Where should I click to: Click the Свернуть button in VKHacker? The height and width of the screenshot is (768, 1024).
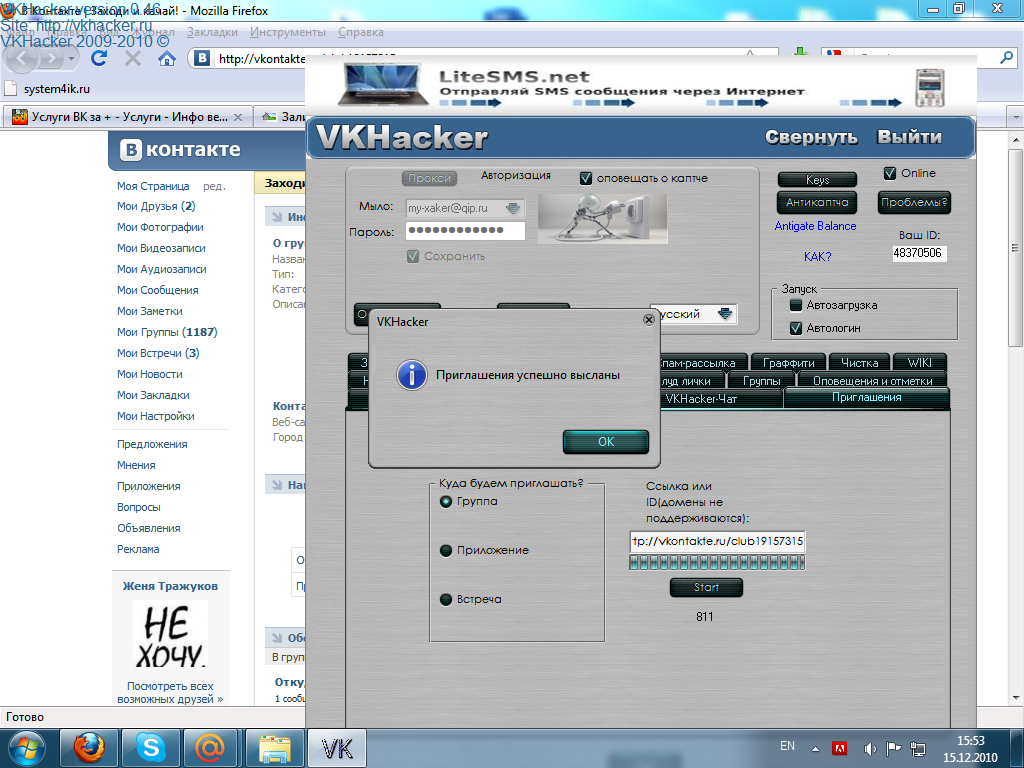(811, 137)
